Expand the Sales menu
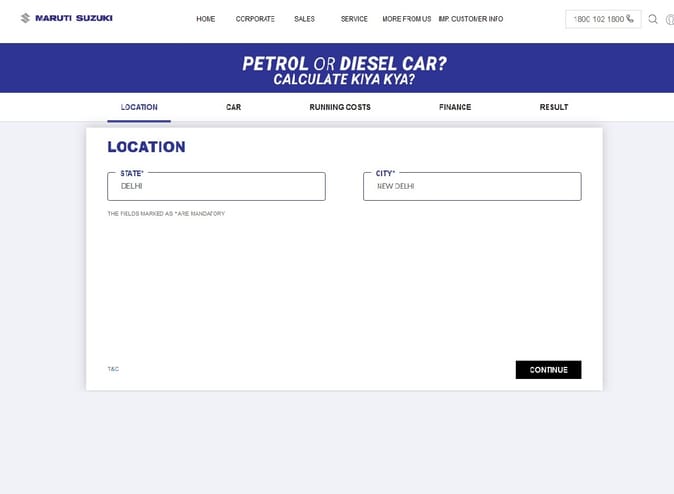 coord(304,19)
